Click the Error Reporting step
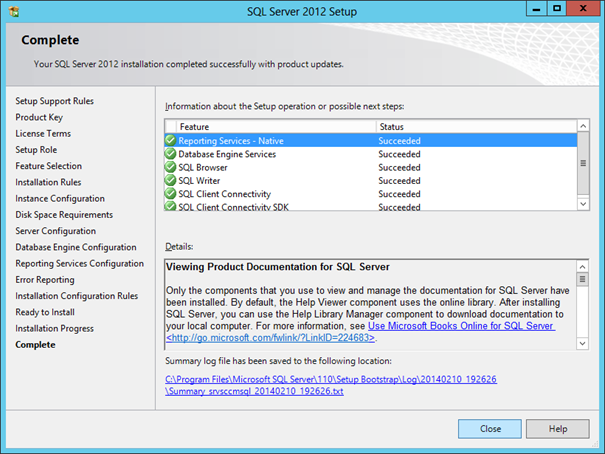This screenshot has height=454, width=605. click(45, 279)
